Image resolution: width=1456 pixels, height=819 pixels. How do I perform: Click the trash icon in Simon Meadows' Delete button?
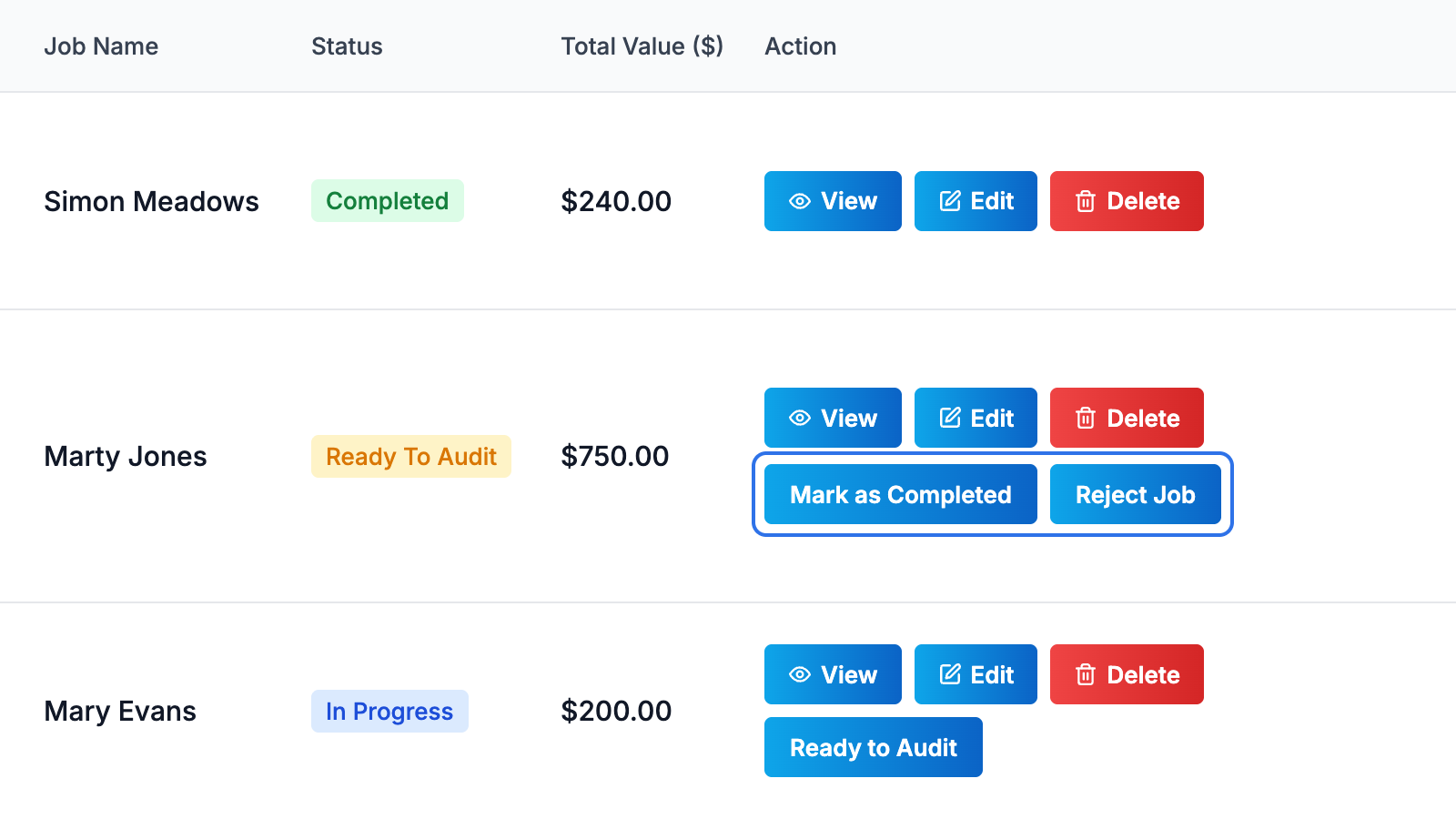(x=1086, y=201)
